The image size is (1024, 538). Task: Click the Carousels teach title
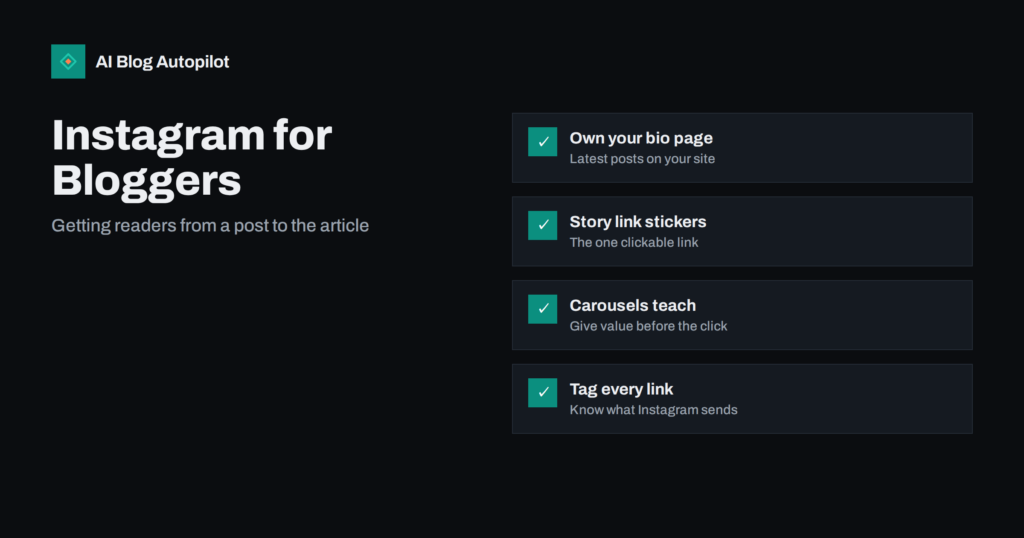632,306
